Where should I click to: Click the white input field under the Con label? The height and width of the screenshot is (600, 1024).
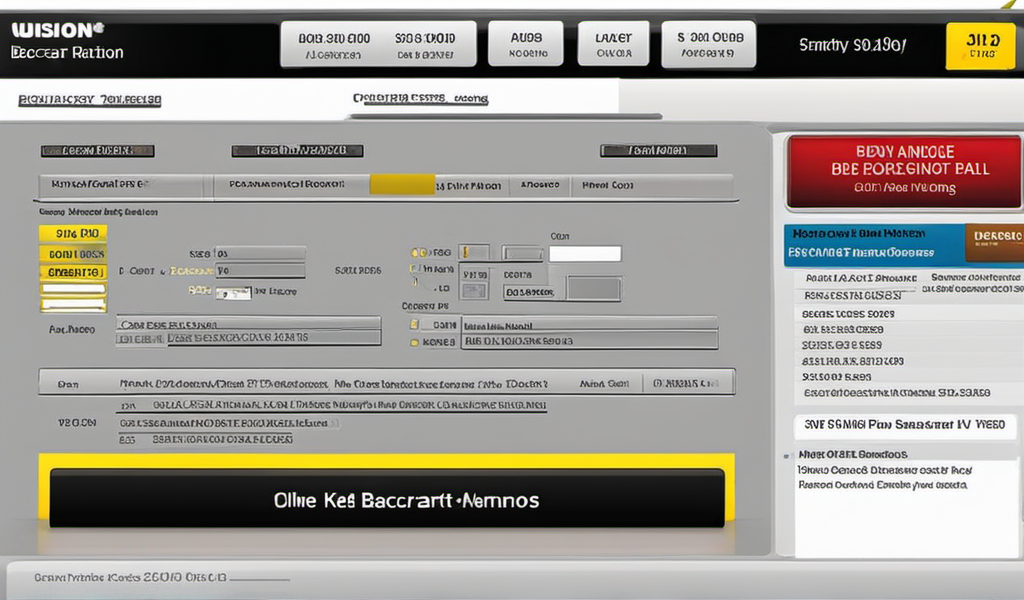click(585, 254)
